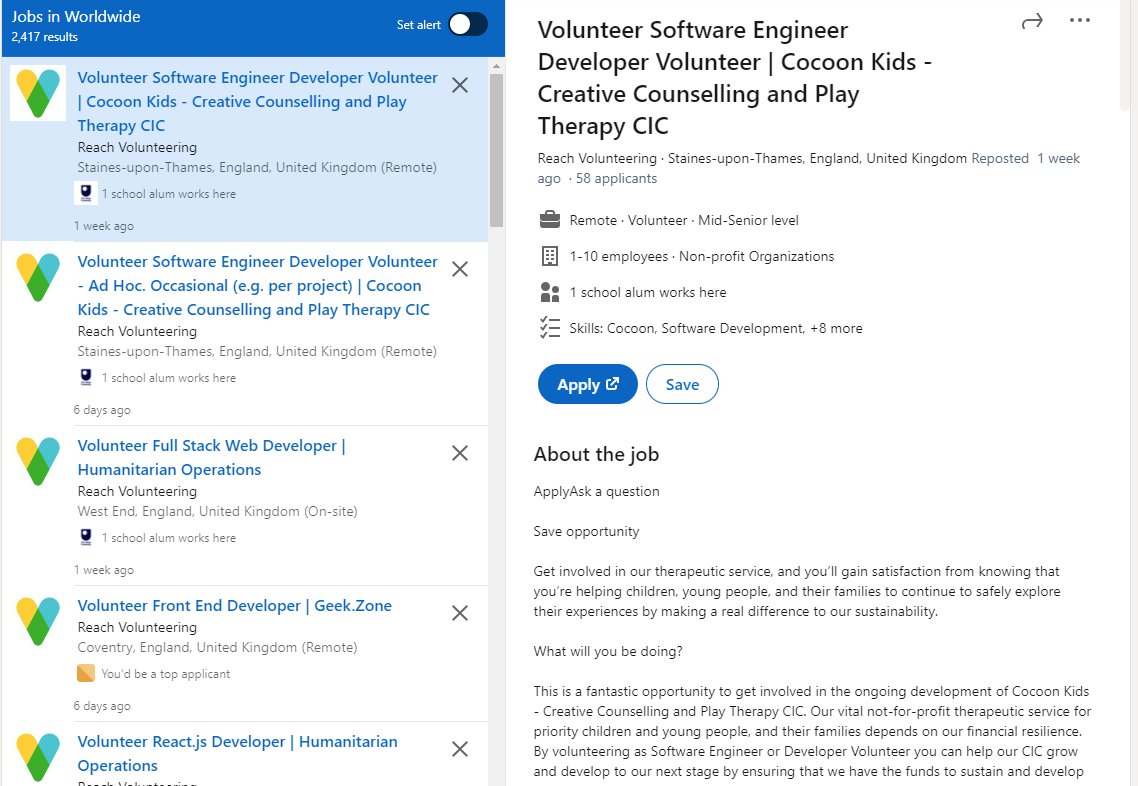Click 'Remote · Volunteer · Mid-Senior level' text
Image resolution: width=1138 pixels, height=786 pixels.
(684, 221)
